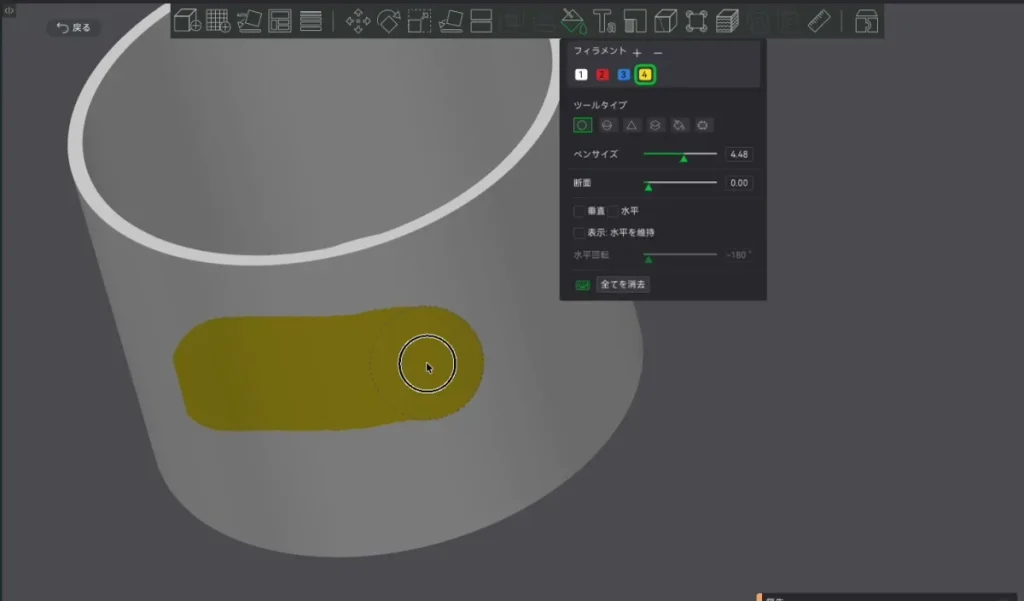Click the 戻る back button
Image resolution: width=1024 pixels, height=601 pixels.
tap(73, 27)
